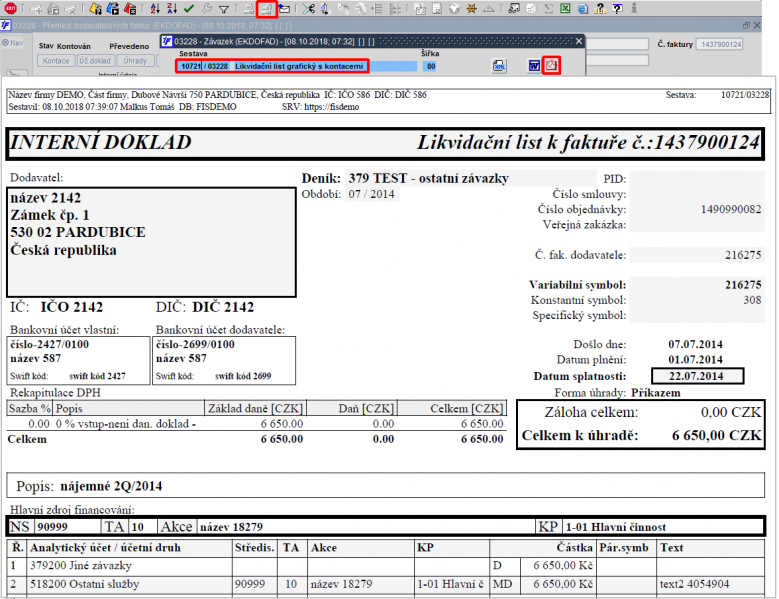
Task: Click the envelope mail icon
Action: point(284,9)
